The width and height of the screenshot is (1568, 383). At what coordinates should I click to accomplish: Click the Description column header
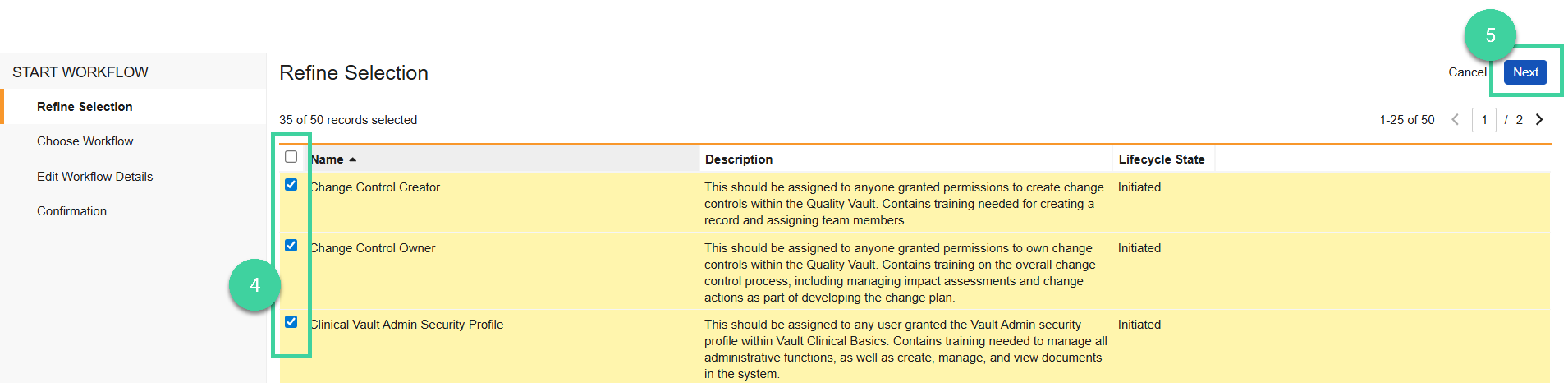click(x=739, y=159)
